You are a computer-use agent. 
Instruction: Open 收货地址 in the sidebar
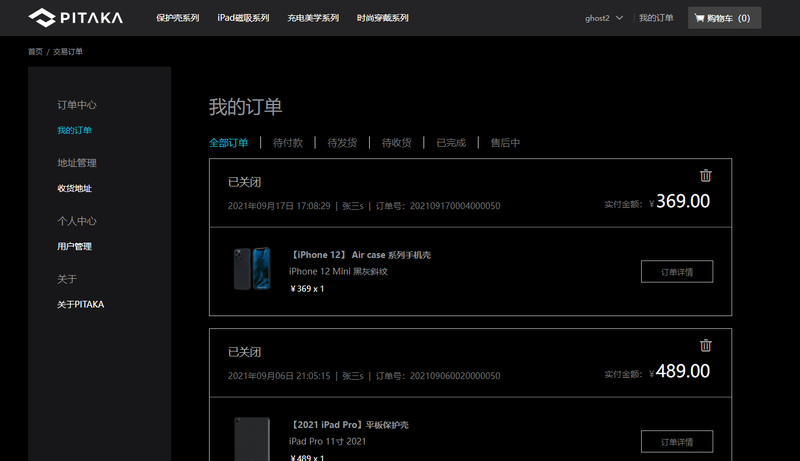coord(74,188)
